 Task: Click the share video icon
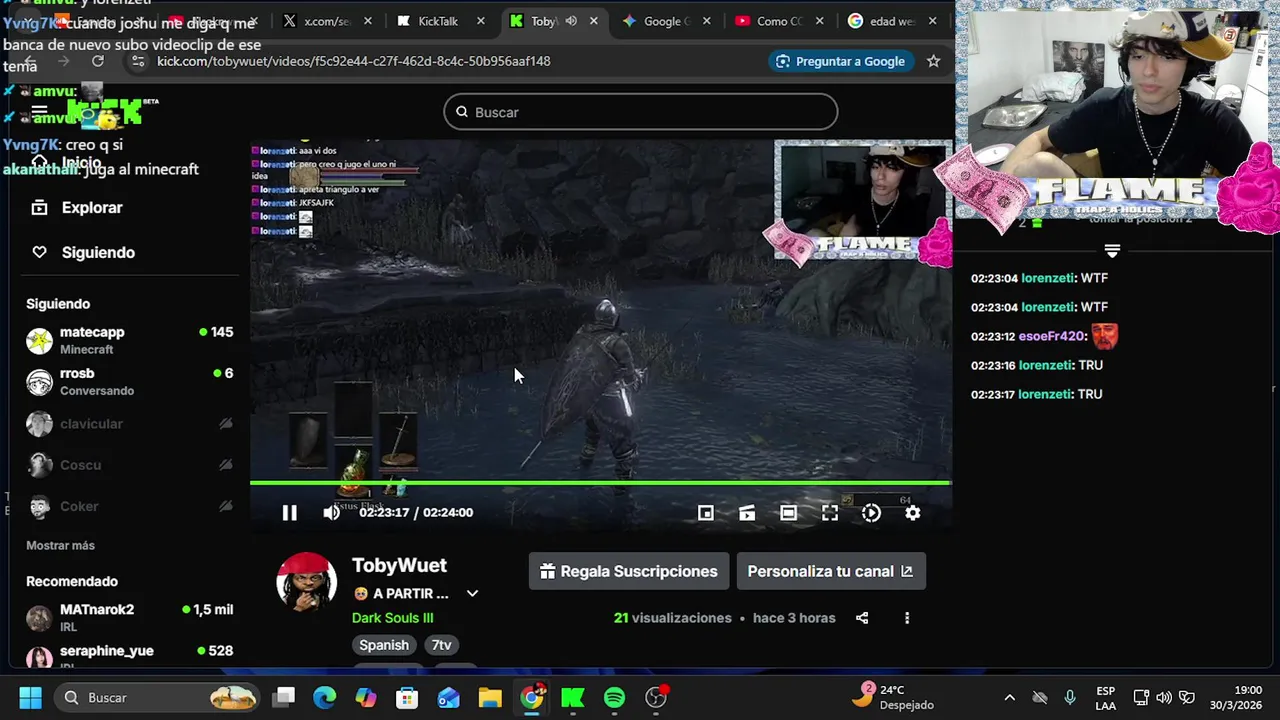click(862, 618)
